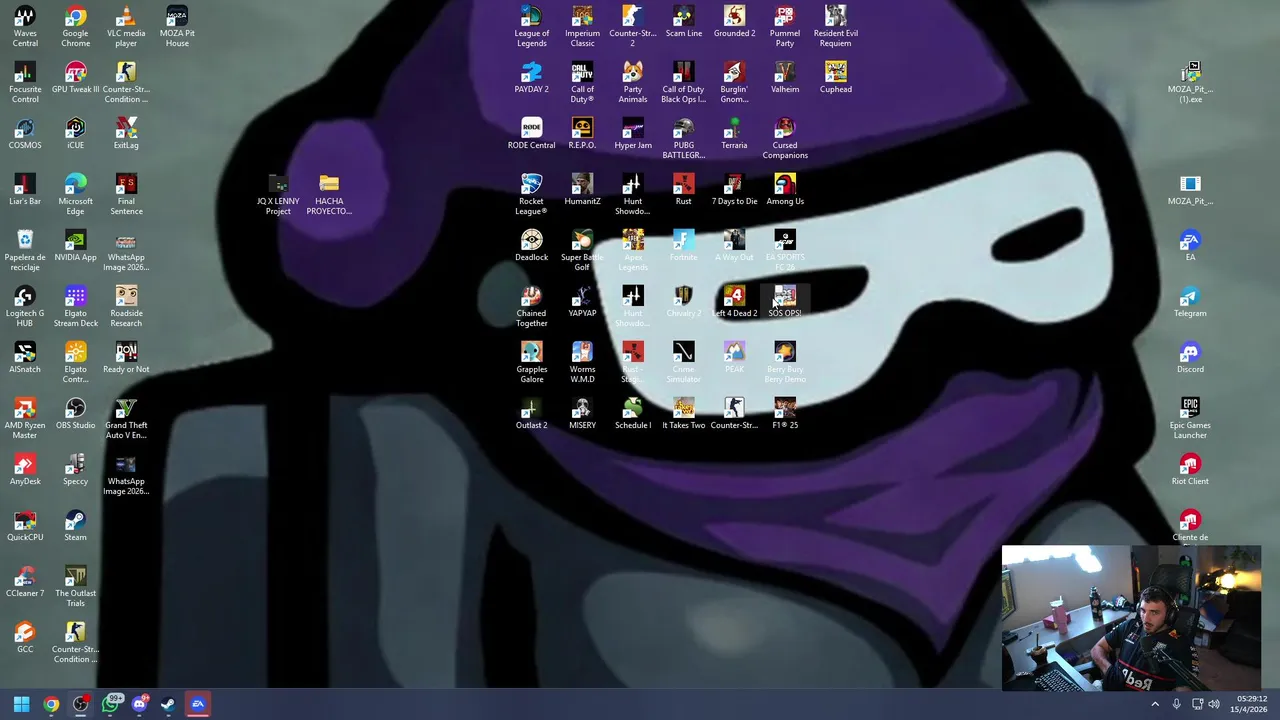Open the Windows Start menu
This screenshot has height=720, width=1280.
21,704
